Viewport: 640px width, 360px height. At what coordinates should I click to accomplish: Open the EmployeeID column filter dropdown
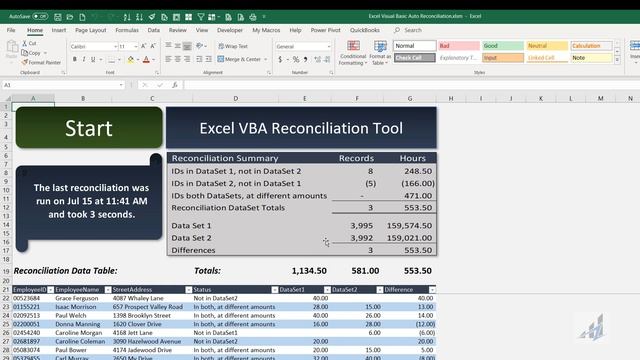tap(50, 290)
